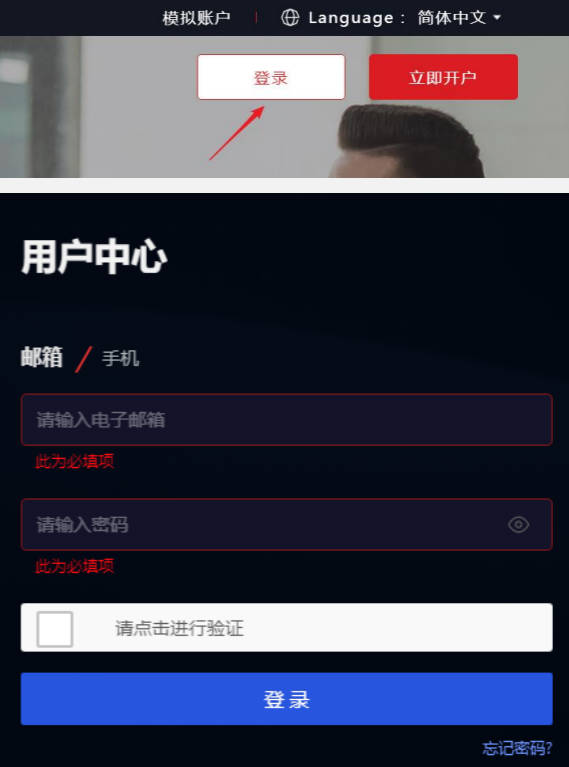This screenshot has height=767, width=569.
Task: Open the 模拟账户 demo account link
Action: 196,18
